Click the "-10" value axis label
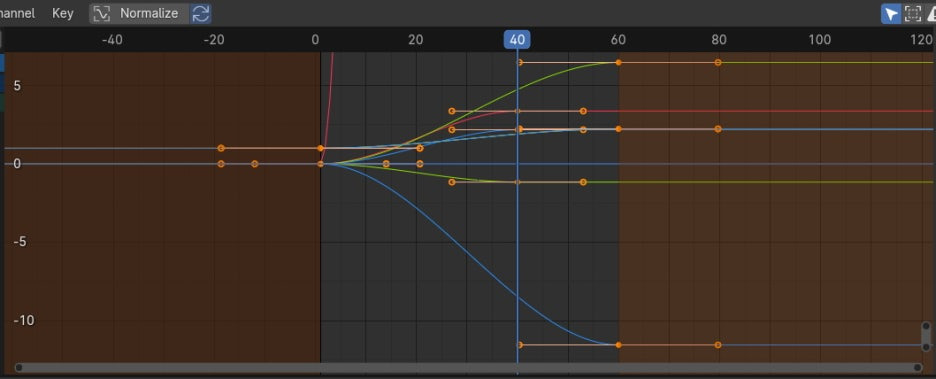Viewport: 936px width, 379px height. pyautogui.click(x=25, y=321)
